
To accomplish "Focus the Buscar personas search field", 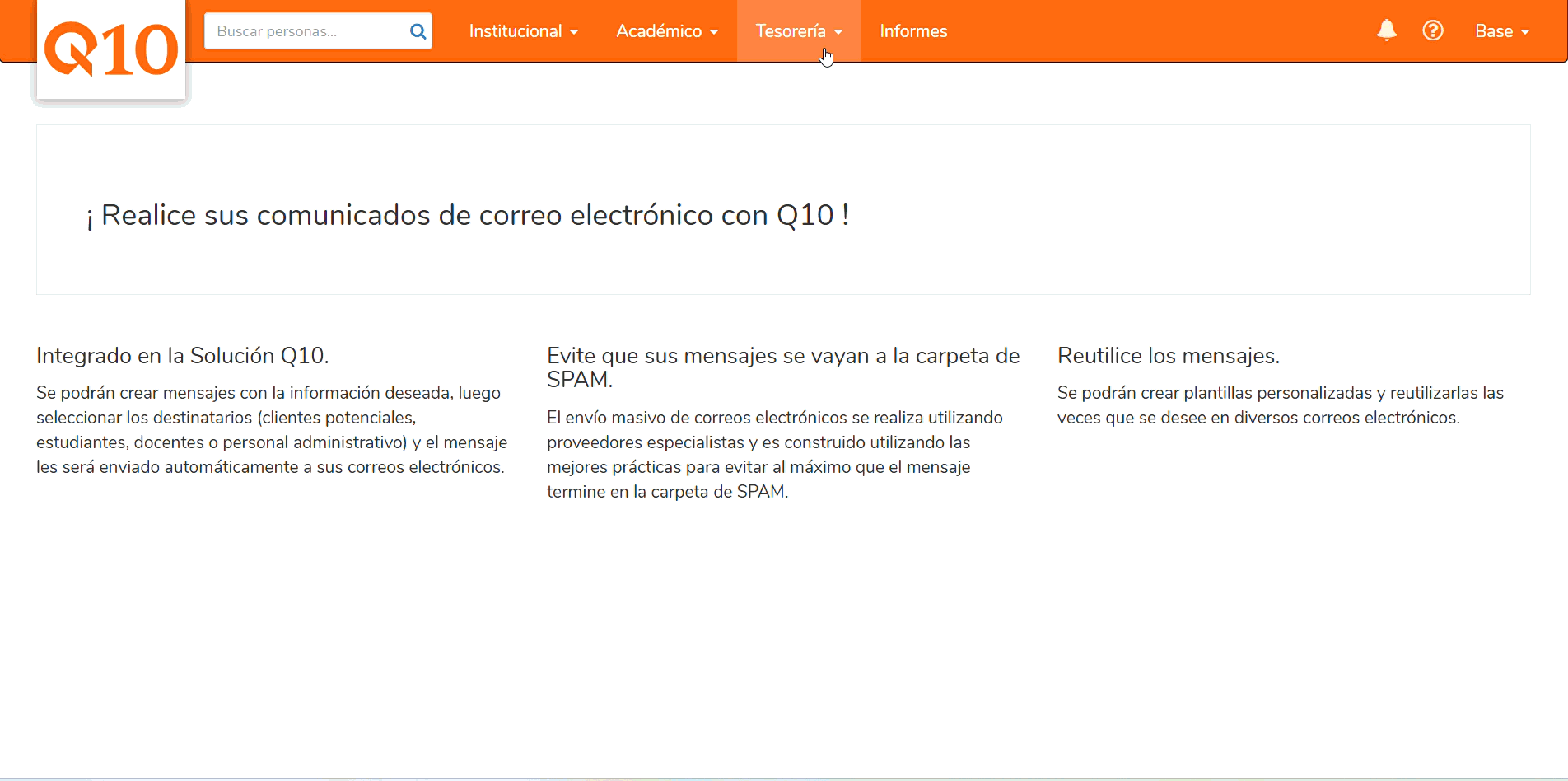I will tap(318, 31).
